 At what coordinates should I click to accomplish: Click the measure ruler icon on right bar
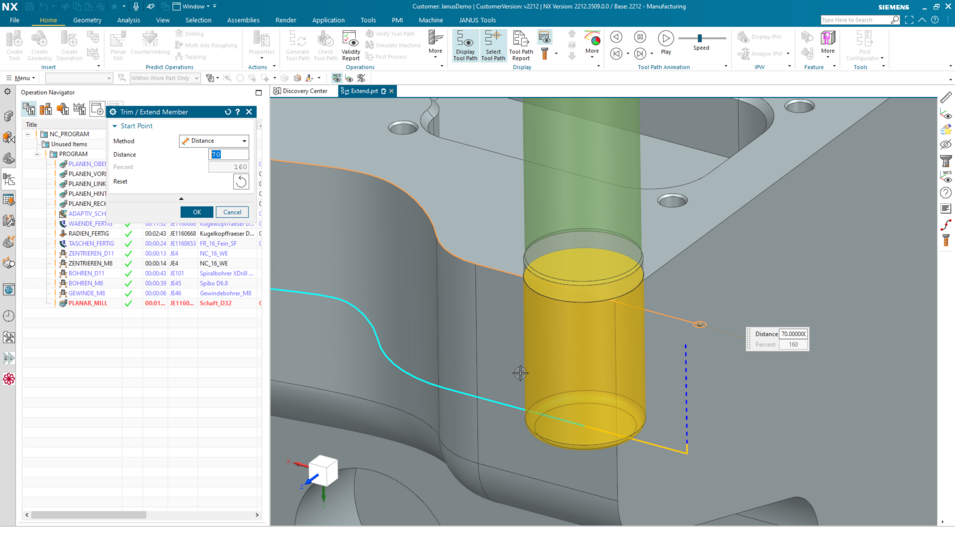coord(946,97)
